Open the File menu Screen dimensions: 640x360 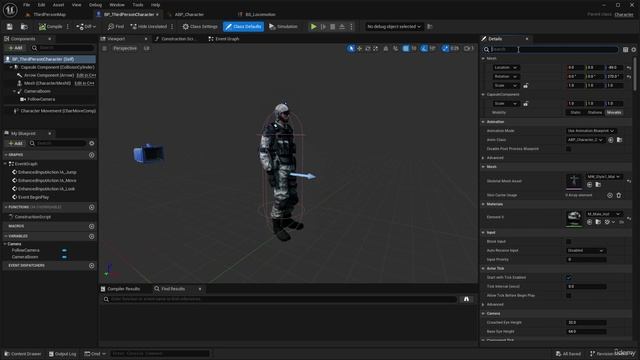tap(27, 5)
